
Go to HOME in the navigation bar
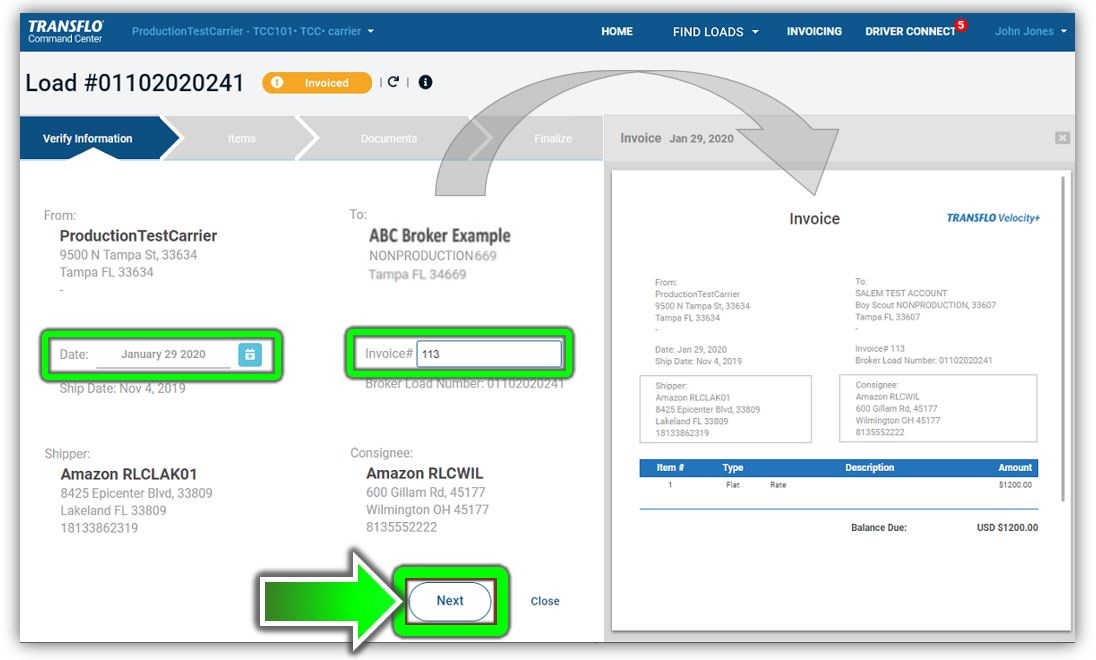click(617, 31)
